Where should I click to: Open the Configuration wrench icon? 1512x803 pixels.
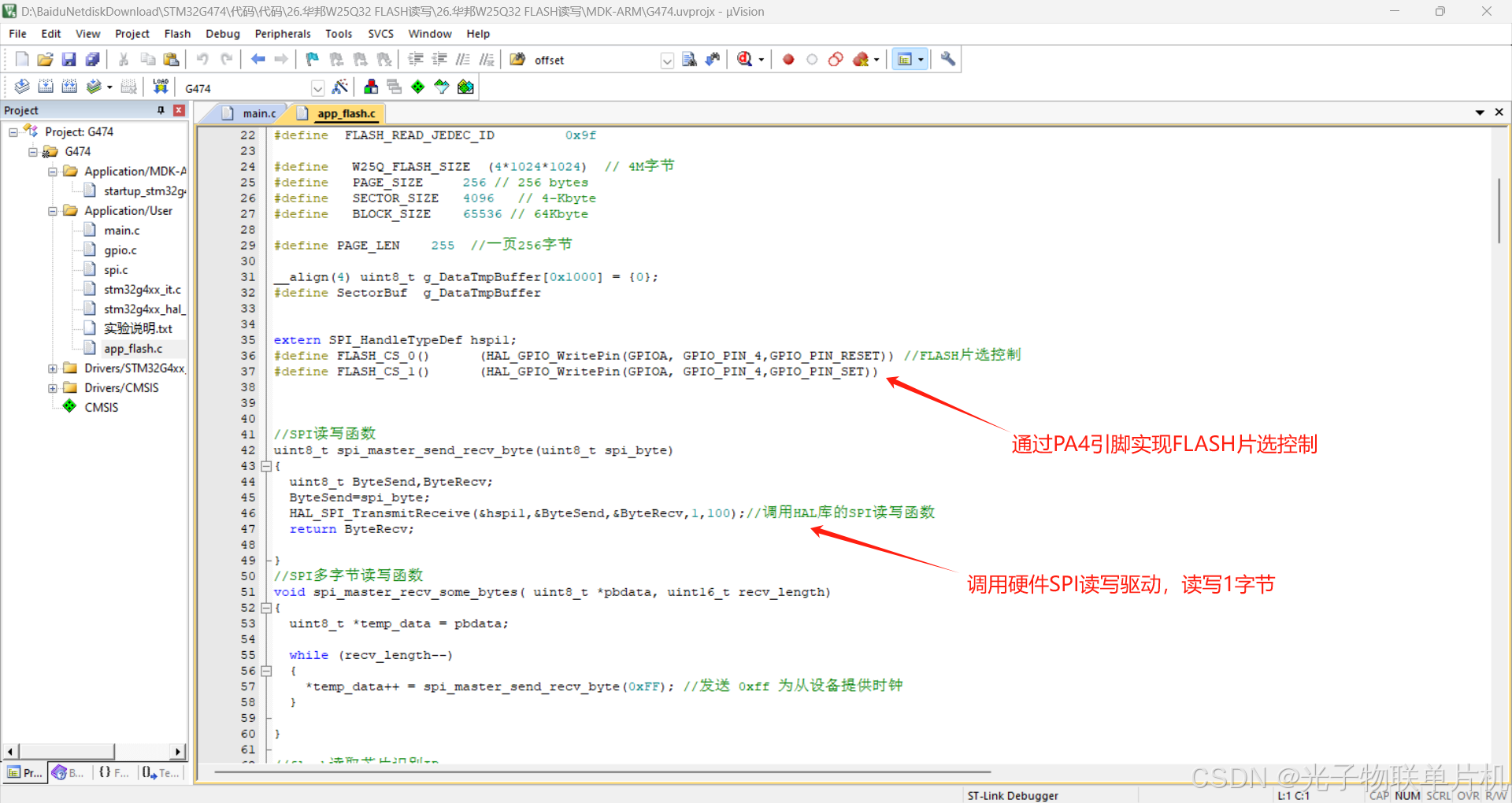[x=948, y=60]
